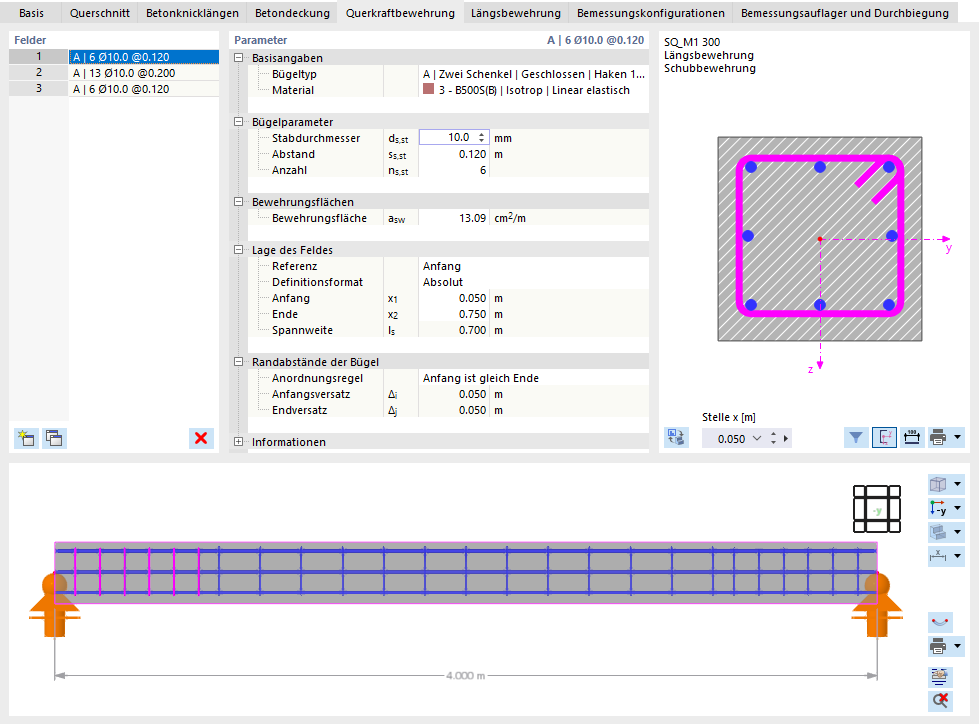Open the Betonknicklängen tab
Screen dimensions: 979x724
[192, 13]
